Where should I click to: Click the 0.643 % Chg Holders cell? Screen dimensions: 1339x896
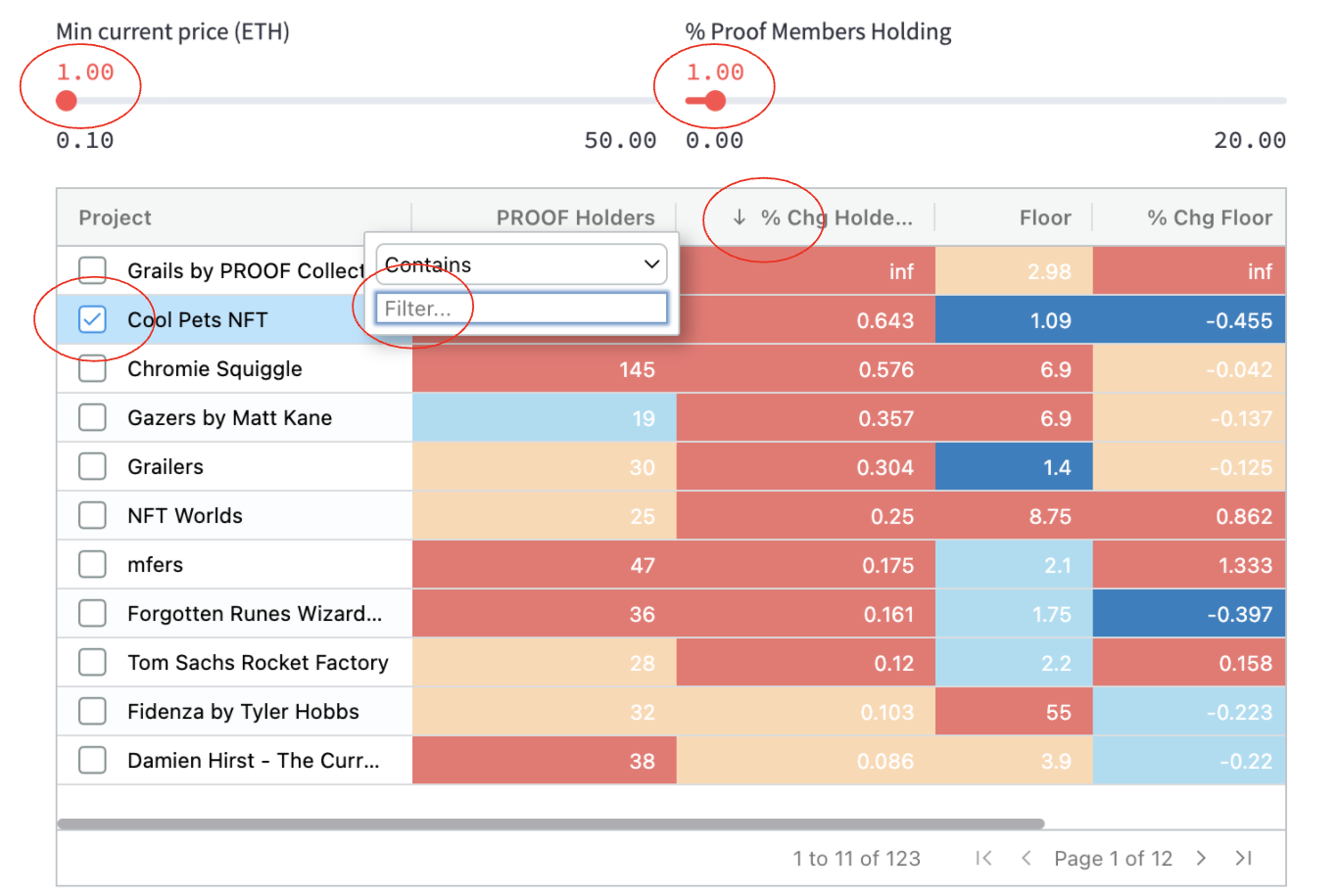coord(806,320)
